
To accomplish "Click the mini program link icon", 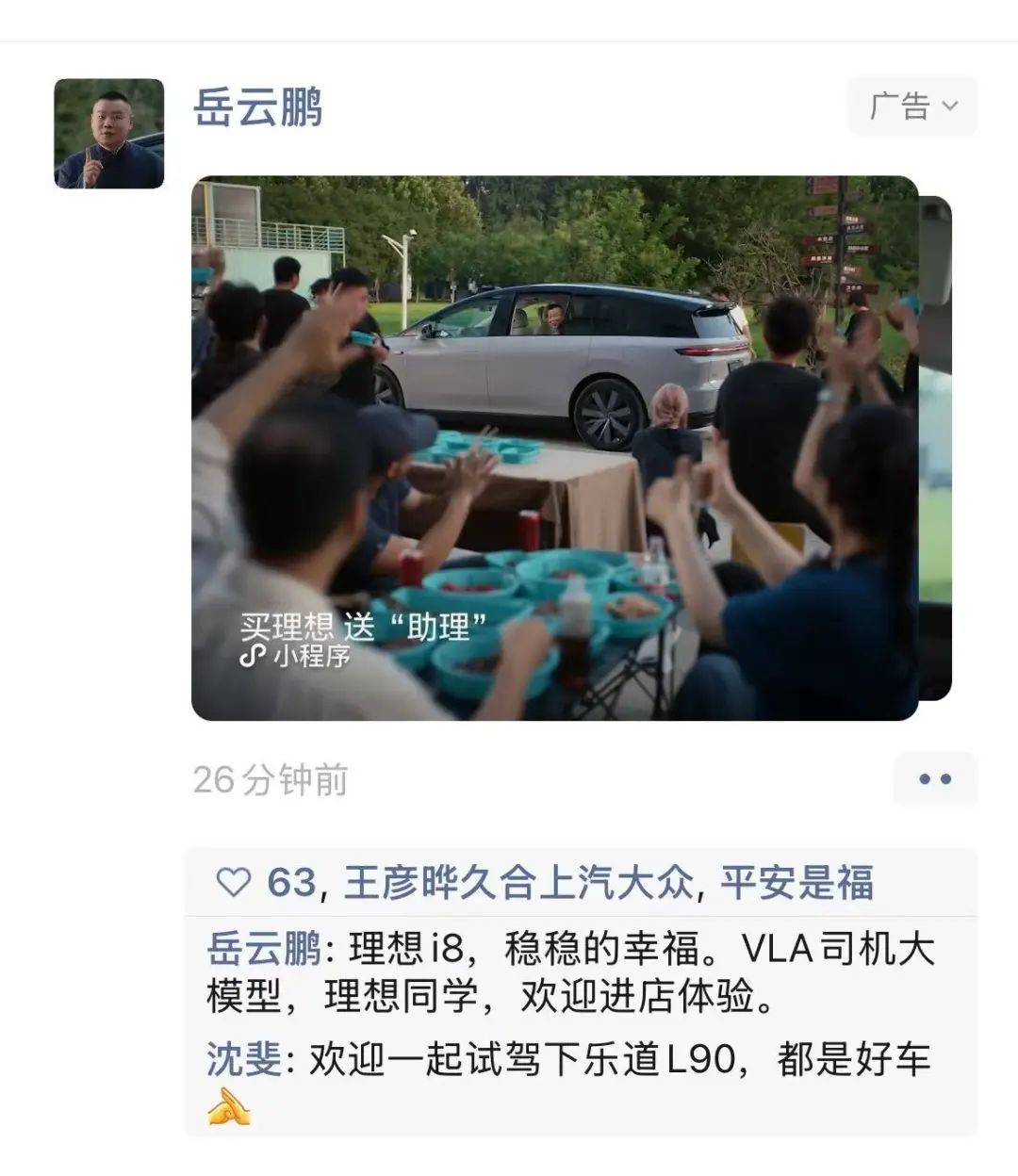I will (x=253, y=657).
